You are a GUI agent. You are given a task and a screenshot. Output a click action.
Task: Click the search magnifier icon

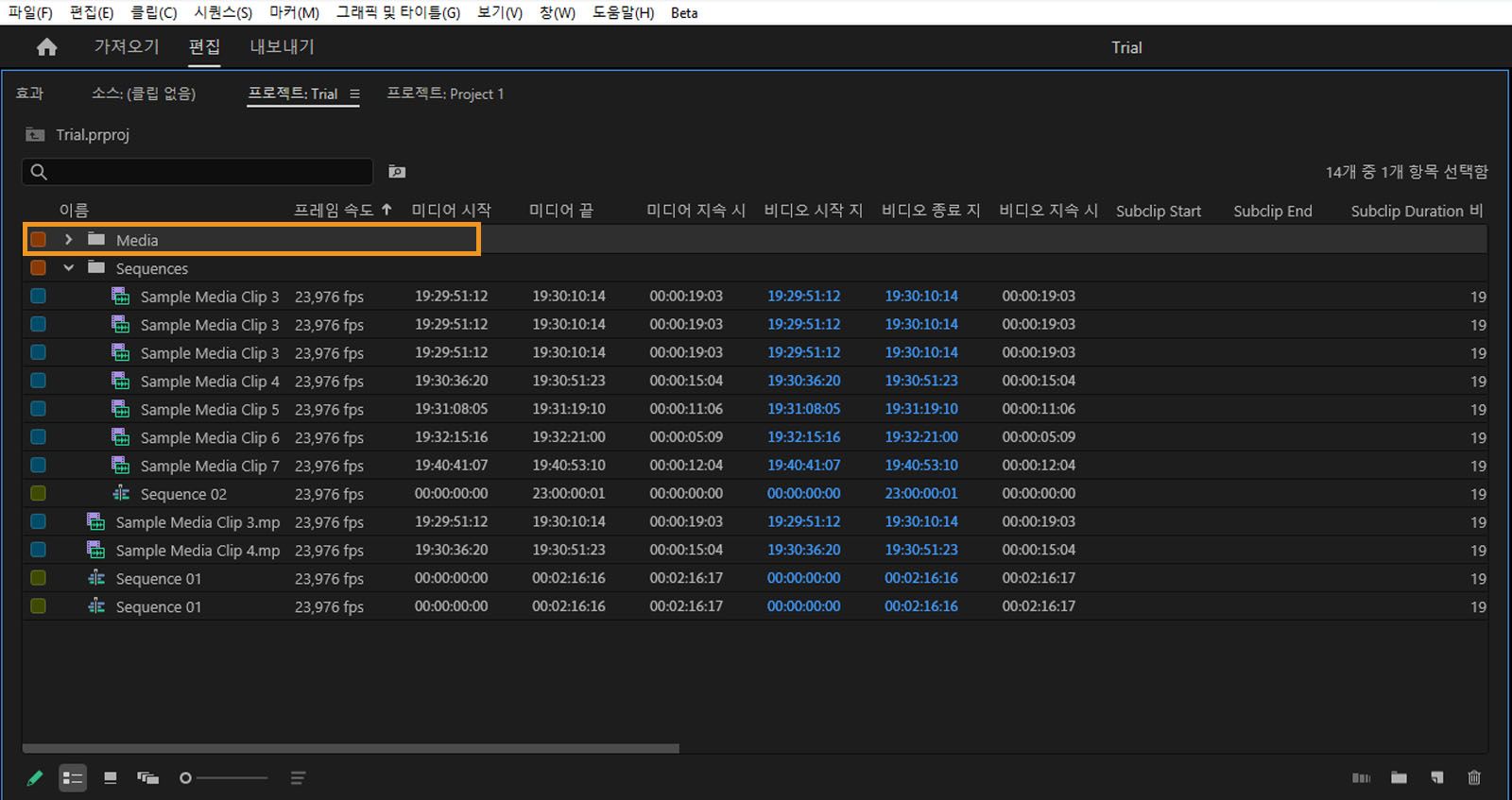pos(39,172)
